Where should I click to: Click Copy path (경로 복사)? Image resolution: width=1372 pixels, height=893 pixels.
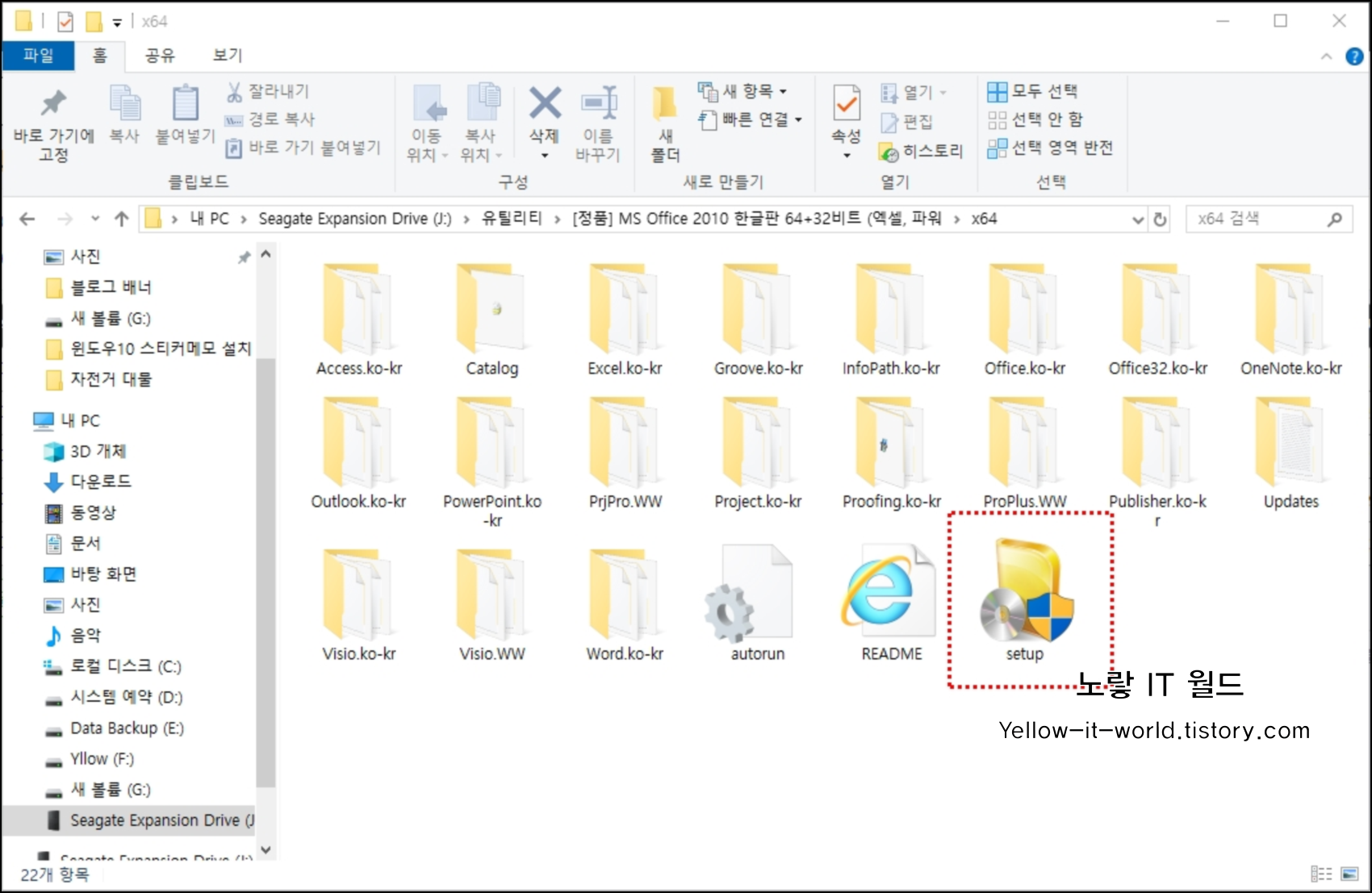[x=270, y=119]
